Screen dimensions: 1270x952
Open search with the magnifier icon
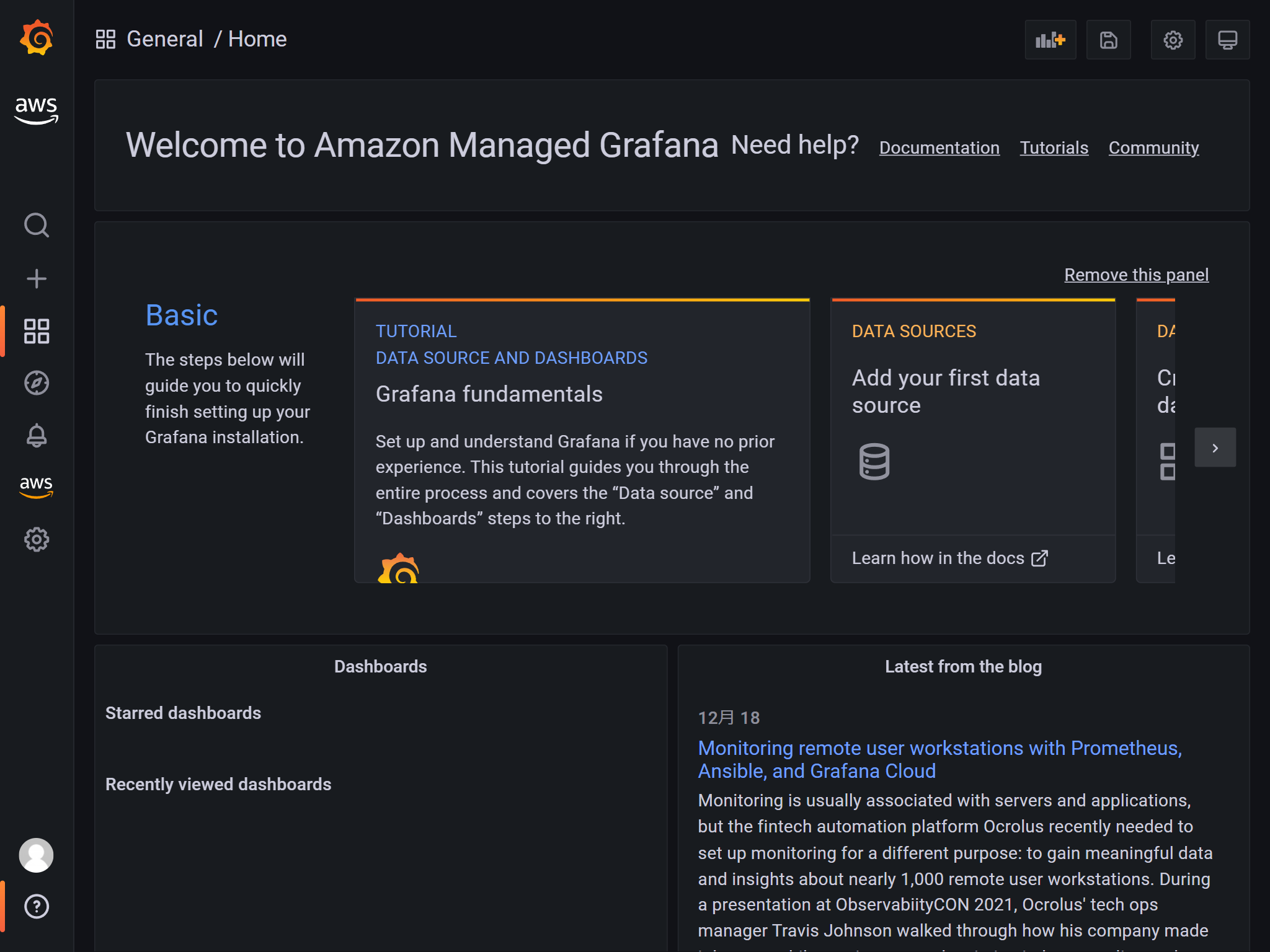[x=37, y=226]
